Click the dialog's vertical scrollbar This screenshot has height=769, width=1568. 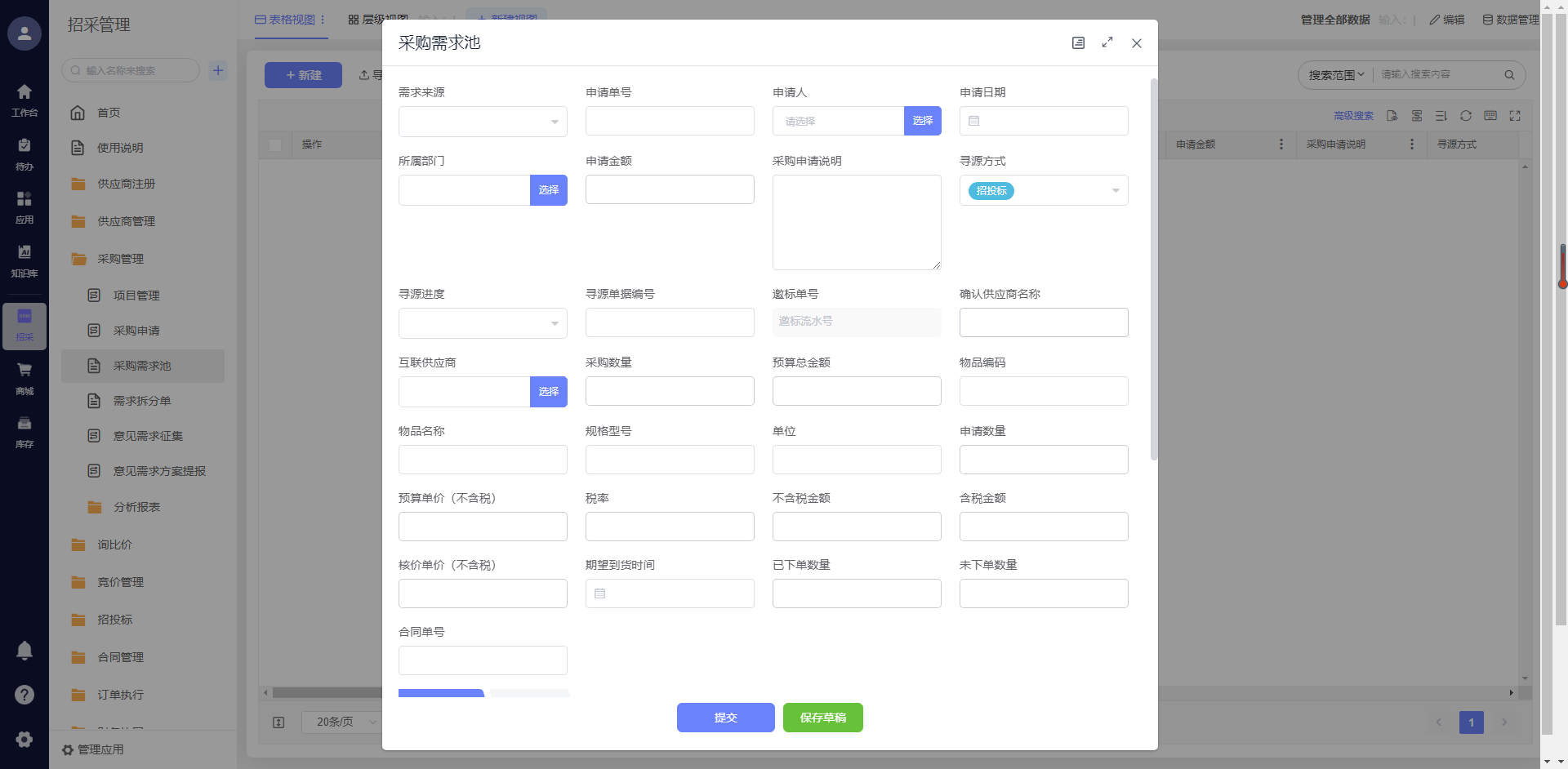[1153, 269]
